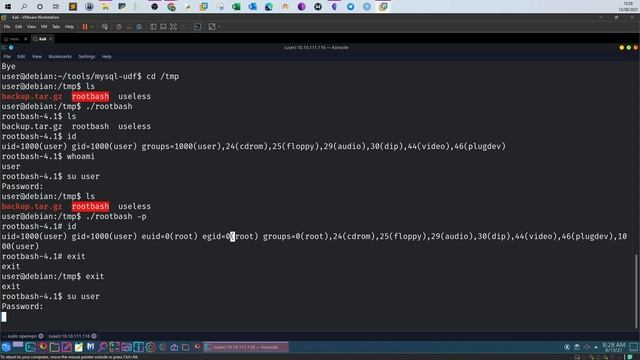This screenshot has height=360, width=640.
Task: Open Cortana circle in Windows taskbar
Action: click(40, 7)
